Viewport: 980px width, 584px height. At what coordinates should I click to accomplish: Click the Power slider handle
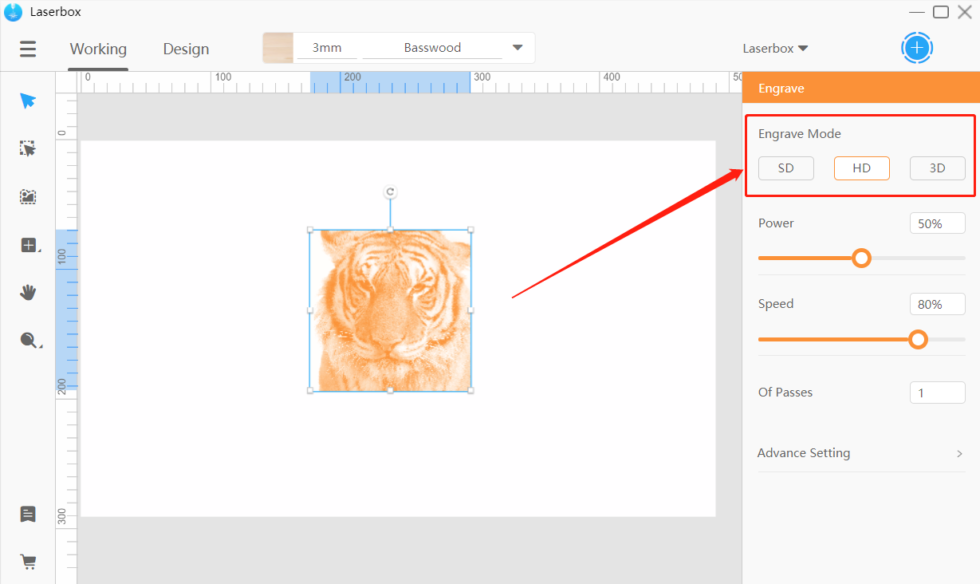pos(861,258)
